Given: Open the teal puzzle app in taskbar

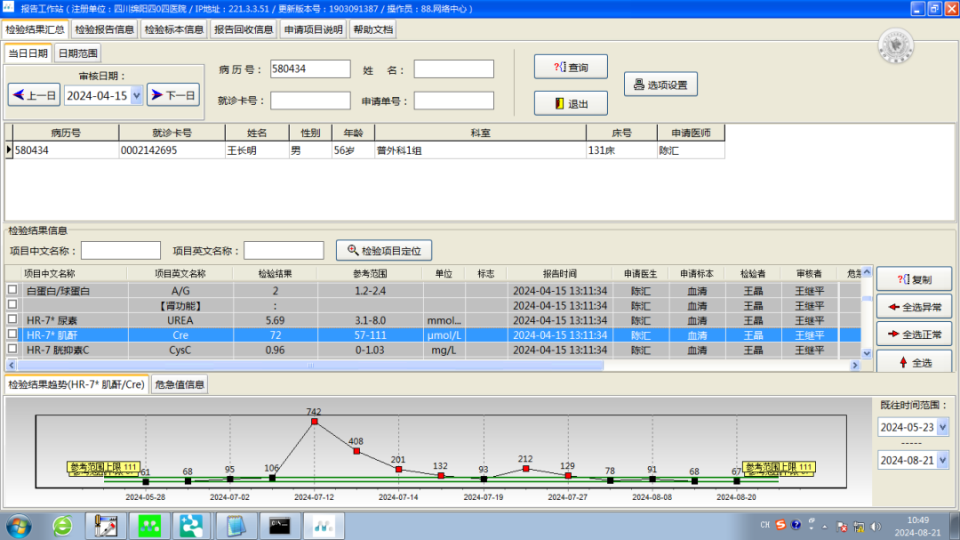Looking at the screenshot, I should click(192, 526).
